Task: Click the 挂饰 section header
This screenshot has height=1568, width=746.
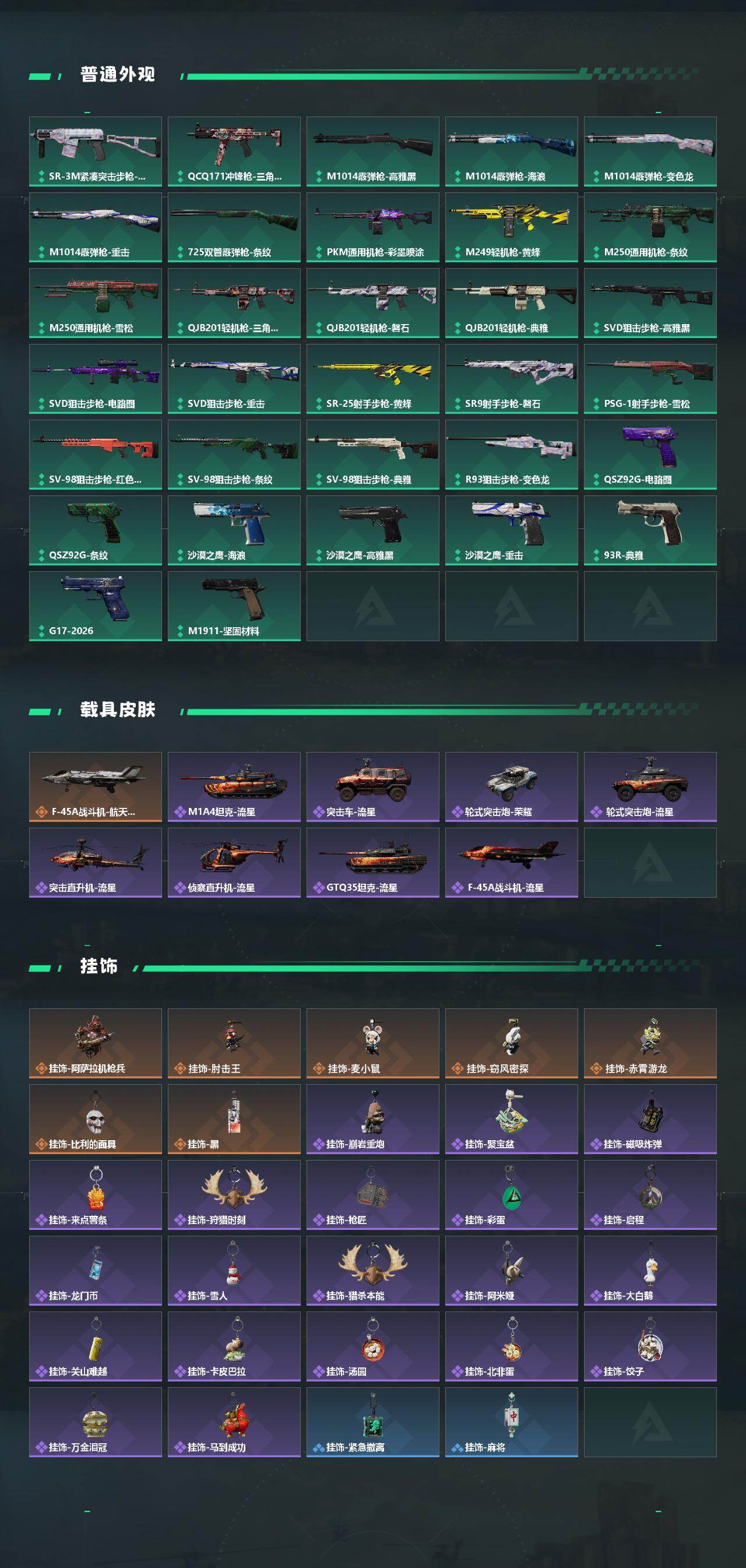Action: pos(98,966)
